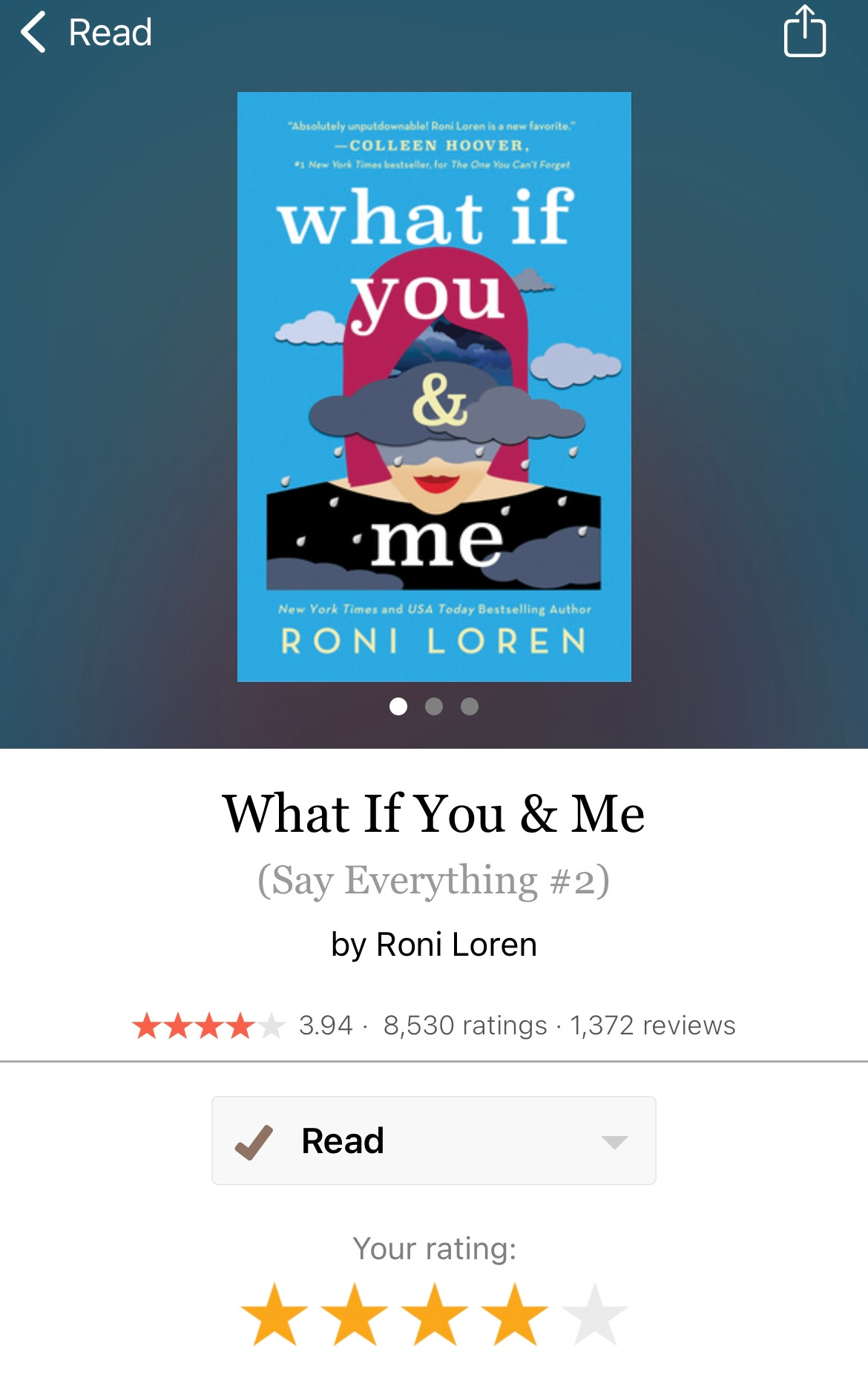868x1398 pixels.
Task: Open the Read shelf status selector
Action: pyautogui.click(x=434, y=1141)
